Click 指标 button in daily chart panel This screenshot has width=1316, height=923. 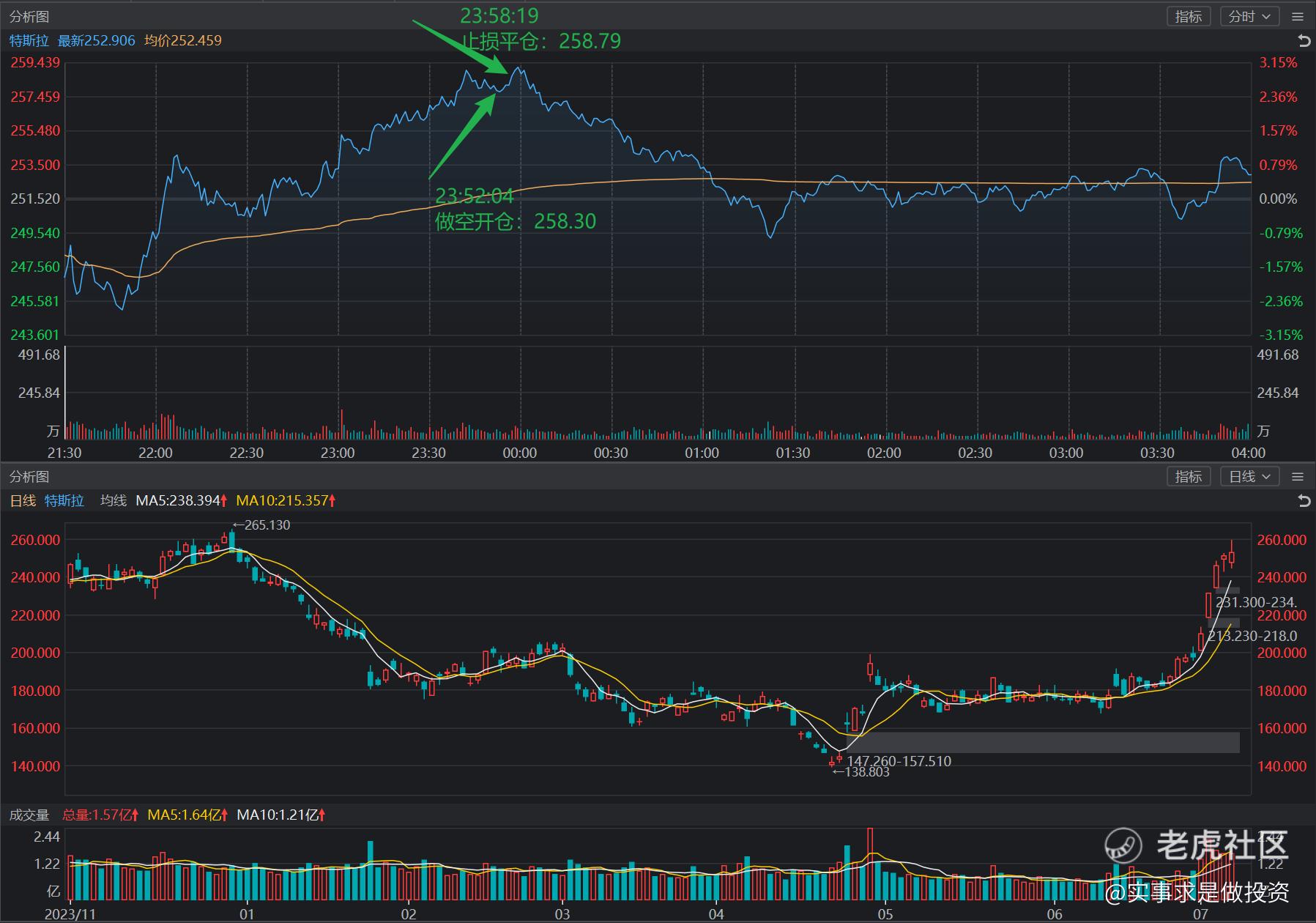[x=1188, y=476]
